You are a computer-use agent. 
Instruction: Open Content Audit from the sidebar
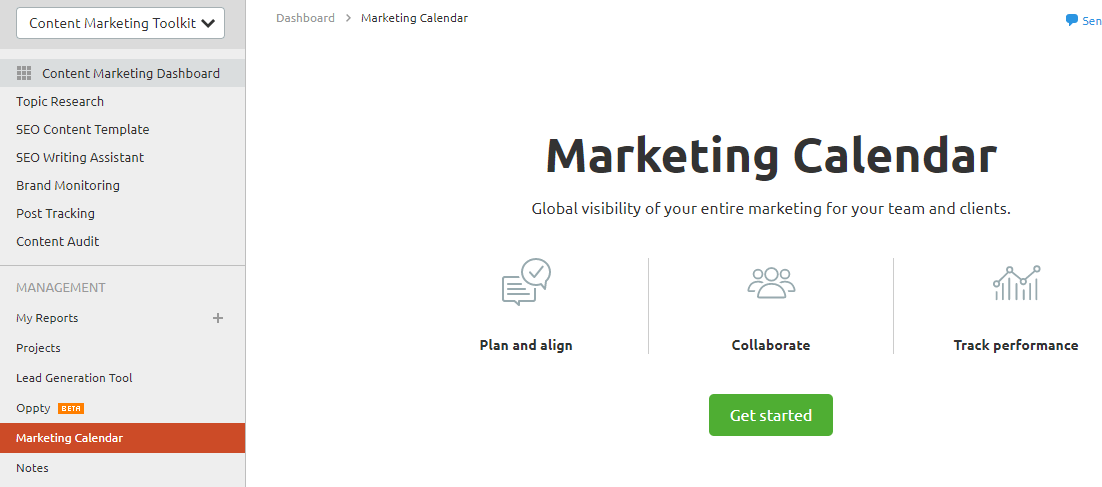(x=58, y=241)
